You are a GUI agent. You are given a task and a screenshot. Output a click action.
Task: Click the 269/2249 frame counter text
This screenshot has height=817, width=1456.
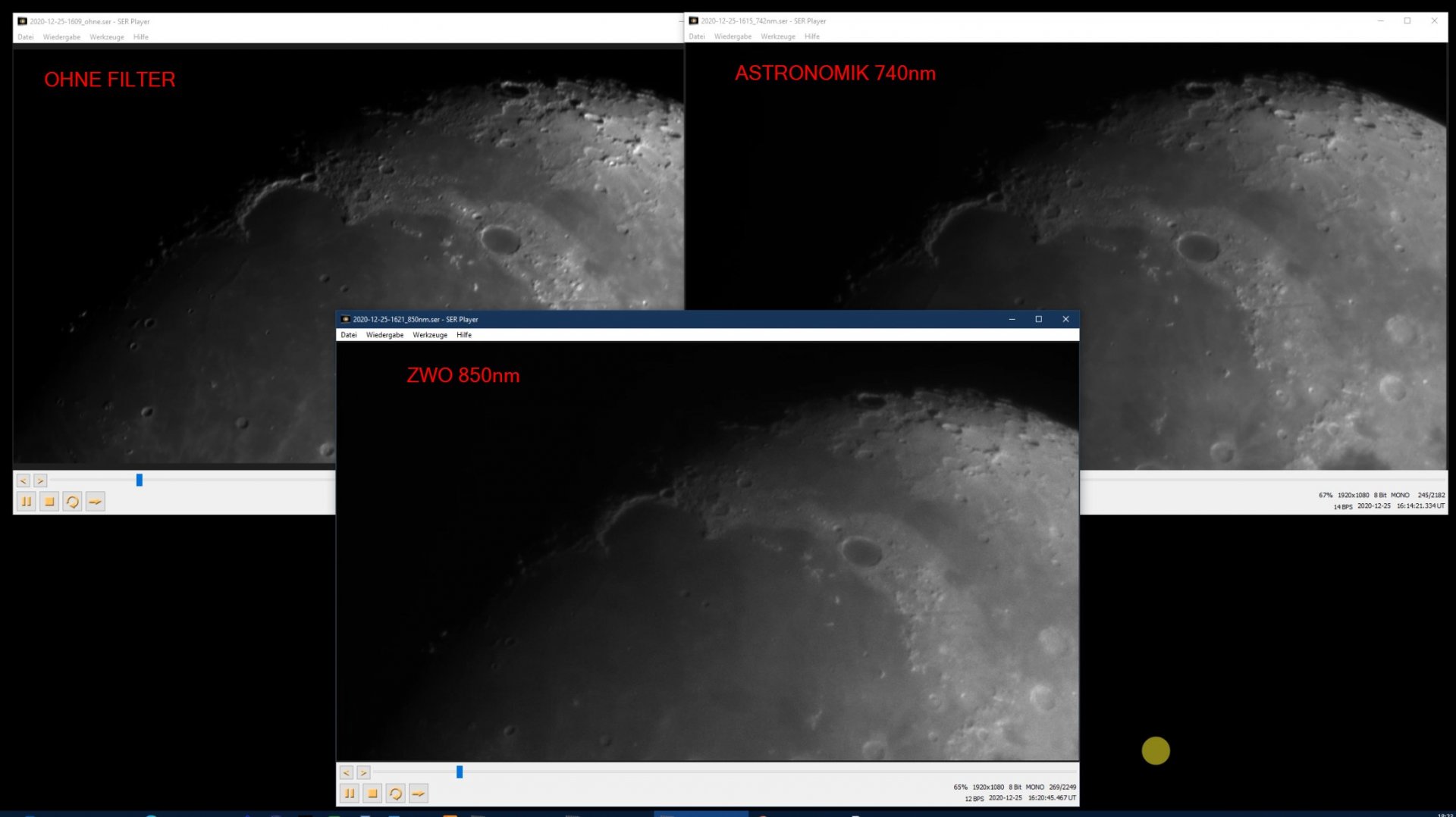pos(1062,787)
